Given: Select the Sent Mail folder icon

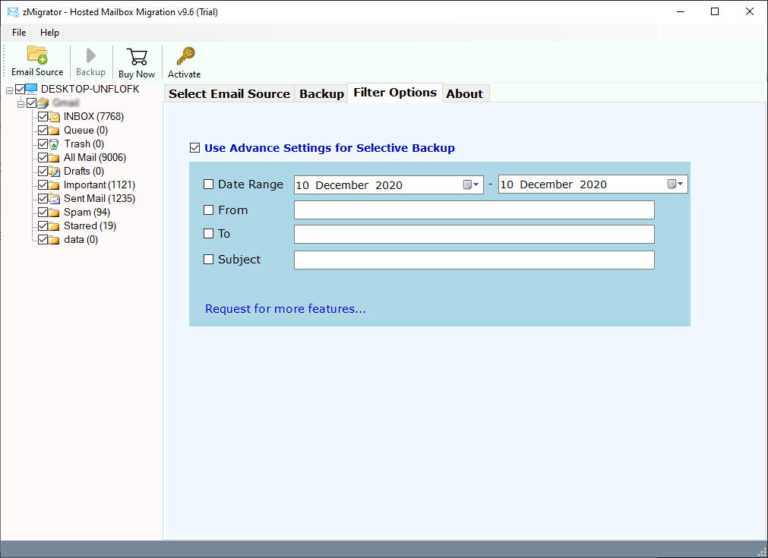Looking at the screenshot, I should tap(54, 199).
